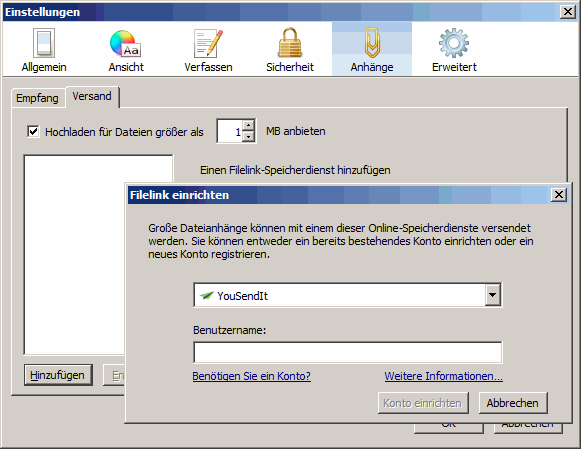Open the Sicherheit padlock icon
581x449 pixels.
(x=290, y=42)
